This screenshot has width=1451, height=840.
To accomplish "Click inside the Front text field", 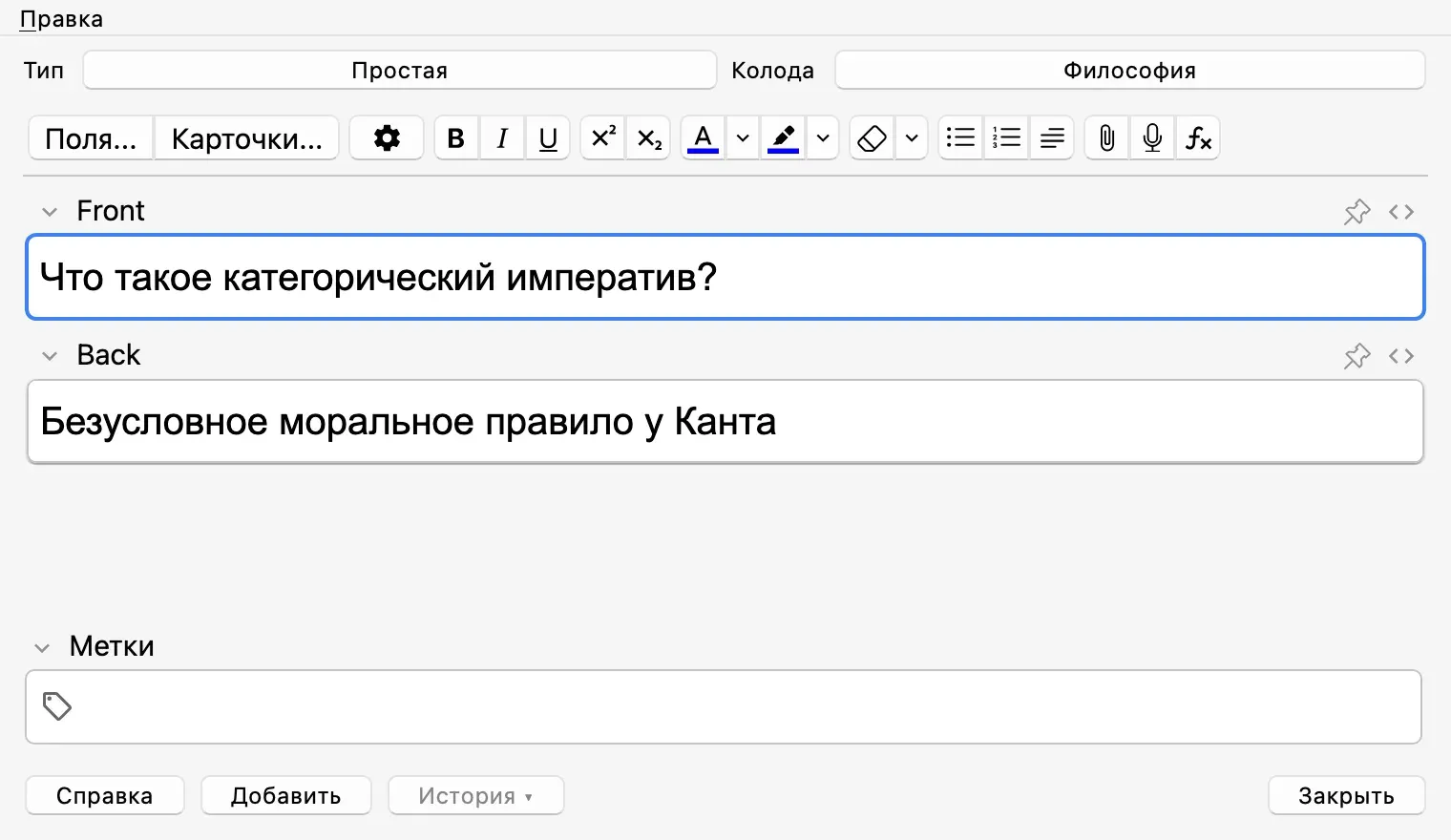I will tap(725, 277).
